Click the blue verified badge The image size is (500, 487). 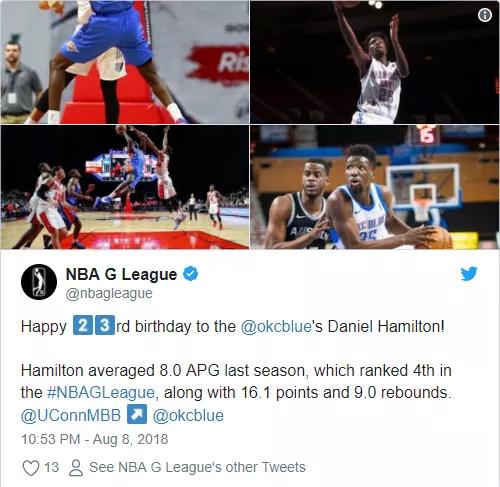[x=191, y=274]
